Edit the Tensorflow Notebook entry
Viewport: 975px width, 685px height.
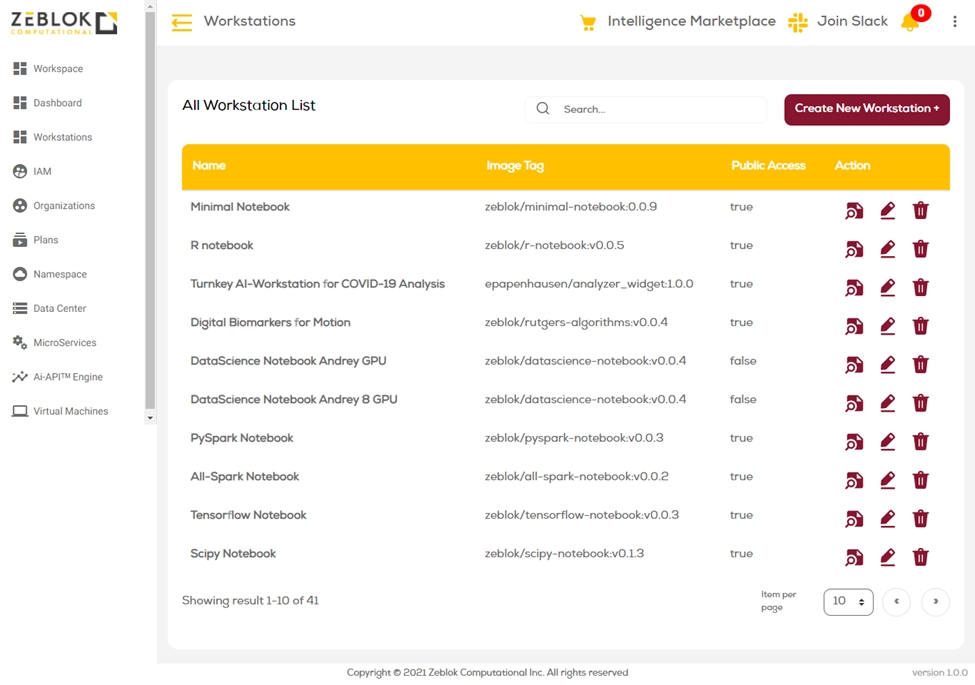tap(887, 518)
